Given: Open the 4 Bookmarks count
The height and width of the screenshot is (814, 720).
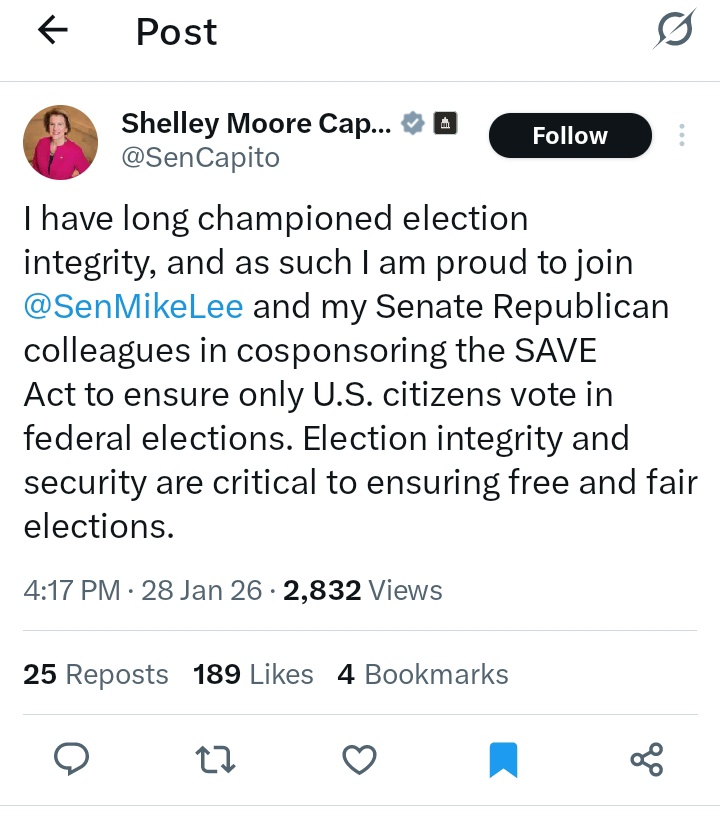Looking at the screenshot, I should click(x=422, y=675).
